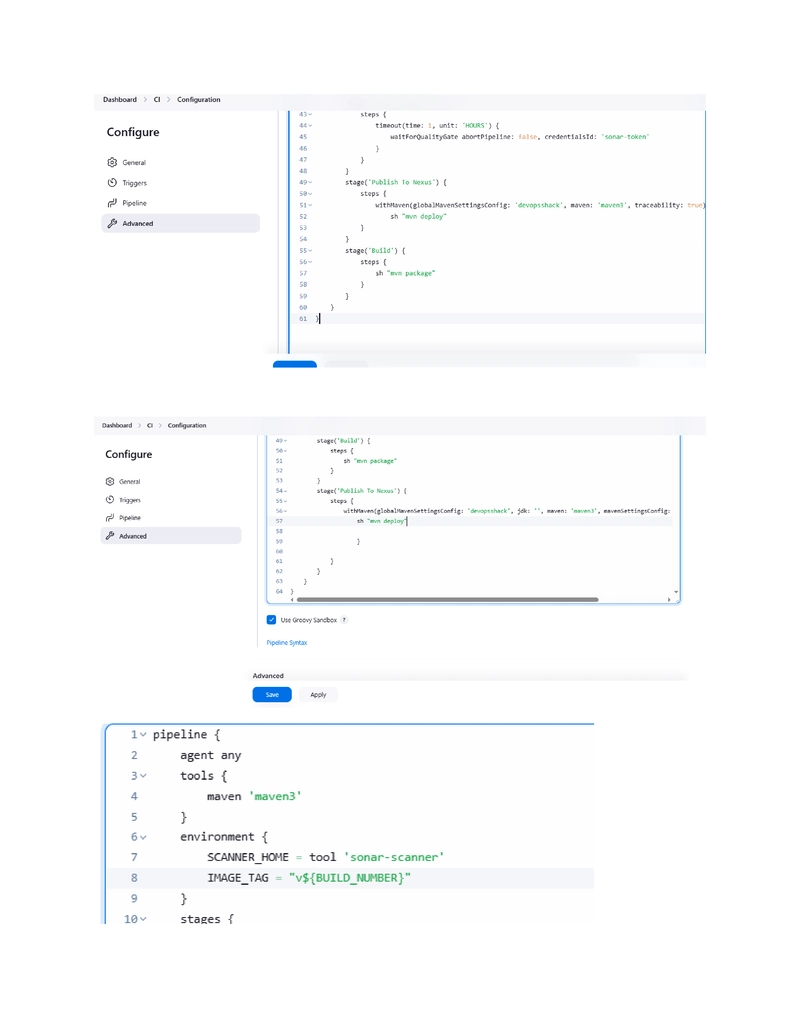Click the Apply button

click(x=318, y=694)
